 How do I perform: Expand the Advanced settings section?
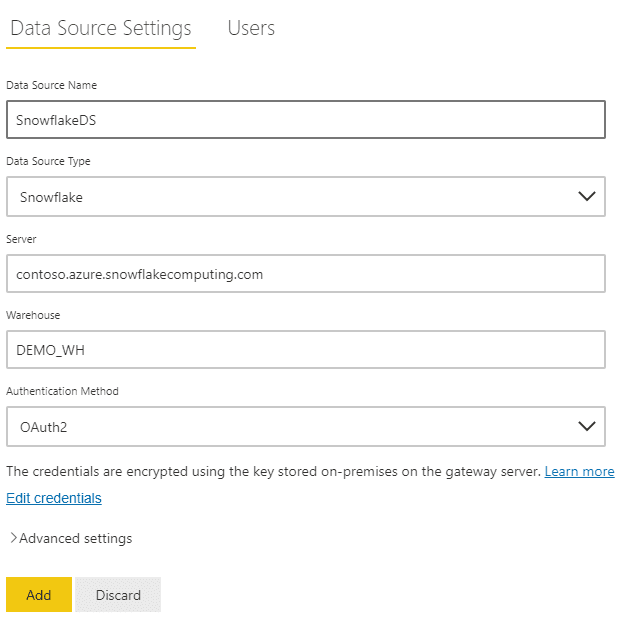(71, 538)
